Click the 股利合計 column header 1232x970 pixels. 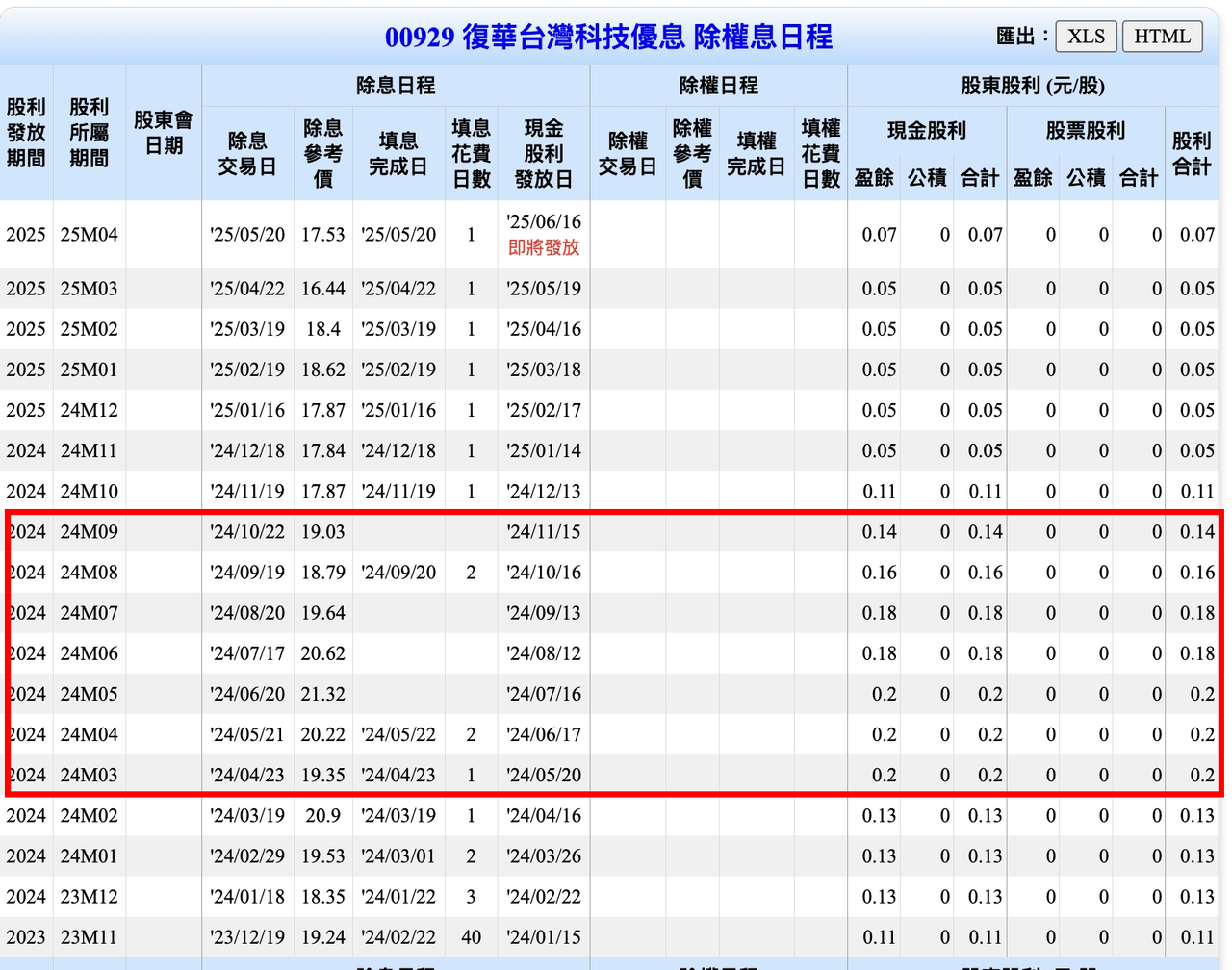coord(1192,154)
